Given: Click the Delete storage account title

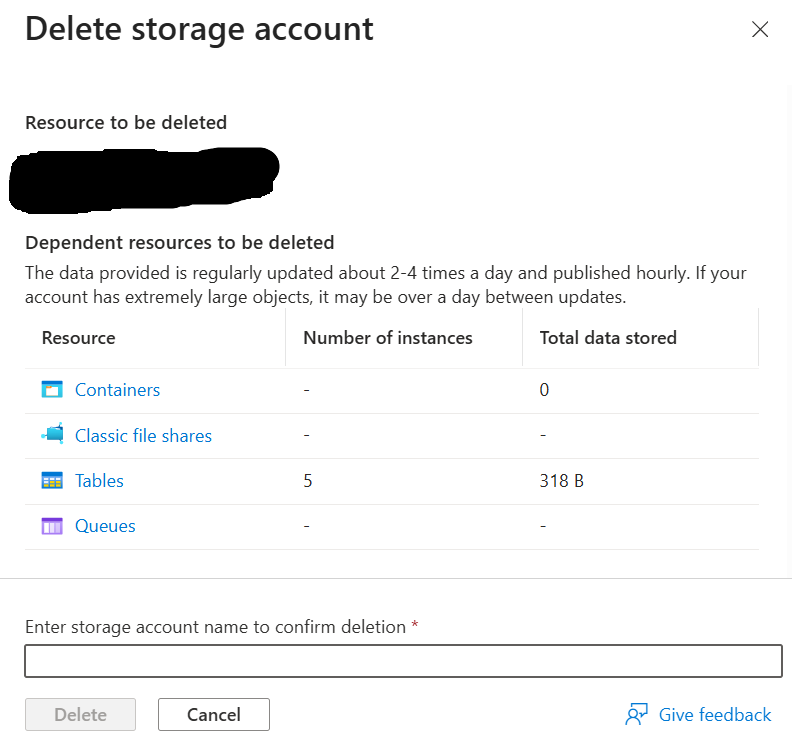Looking at the screenshot, I should pyautogui.click(x=200, y=29).
